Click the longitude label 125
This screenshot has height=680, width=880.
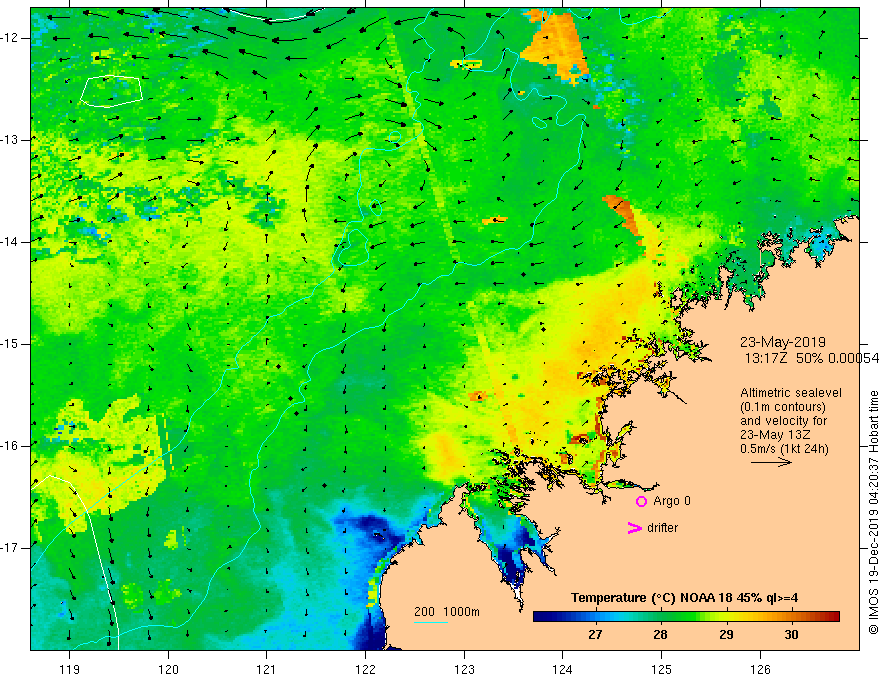click(x=661, y=669)
